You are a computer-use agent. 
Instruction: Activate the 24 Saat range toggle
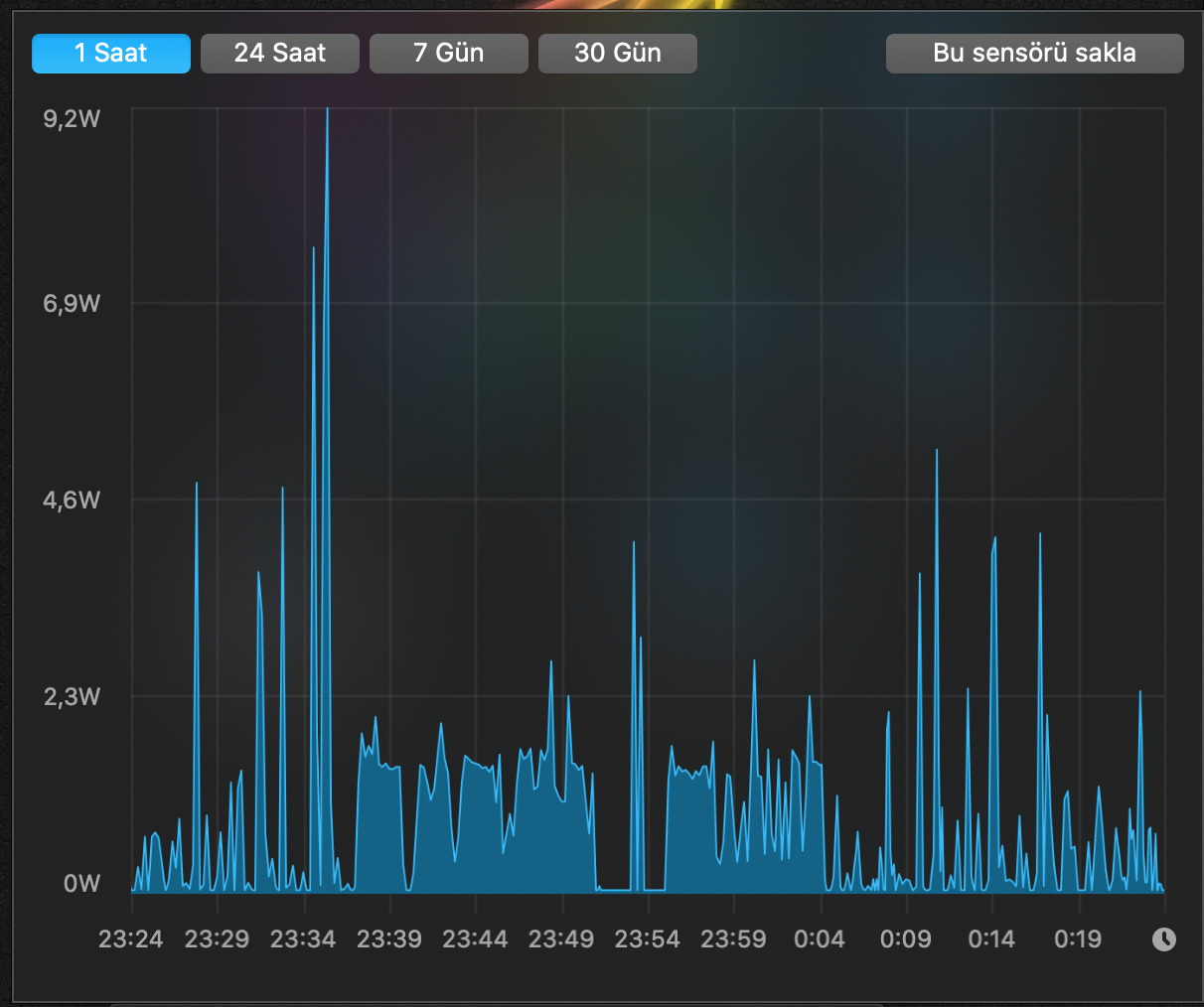coord(279,53)
